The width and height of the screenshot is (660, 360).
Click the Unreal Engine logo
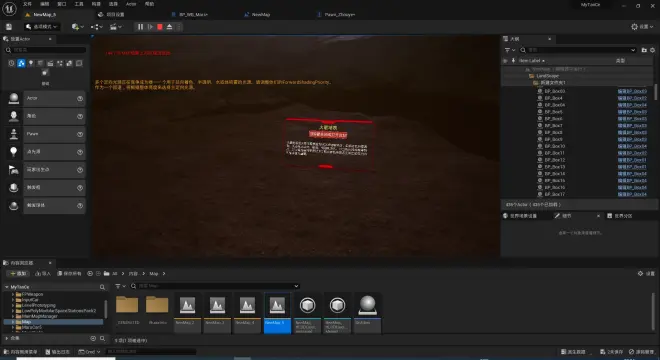(9, 8)
